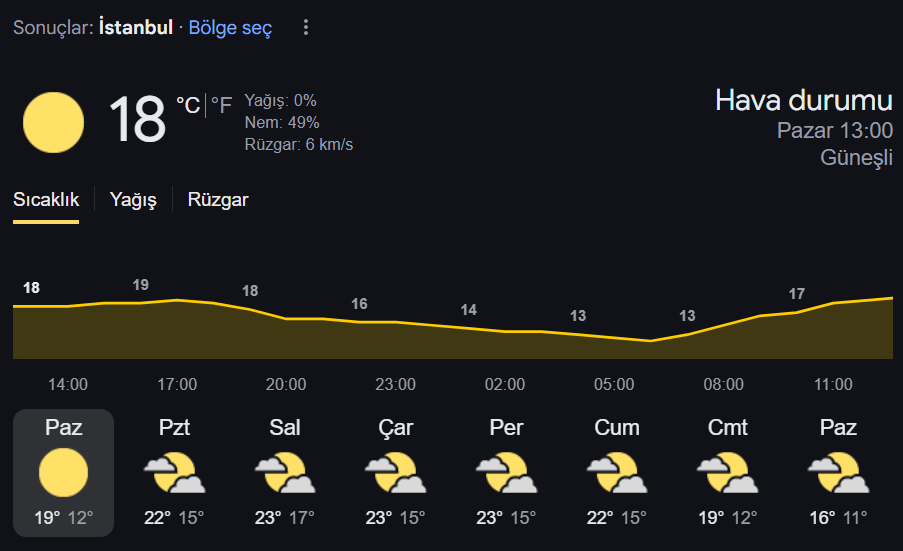Select next Sunday Paz 16° forecast

(x=838, y=473)
